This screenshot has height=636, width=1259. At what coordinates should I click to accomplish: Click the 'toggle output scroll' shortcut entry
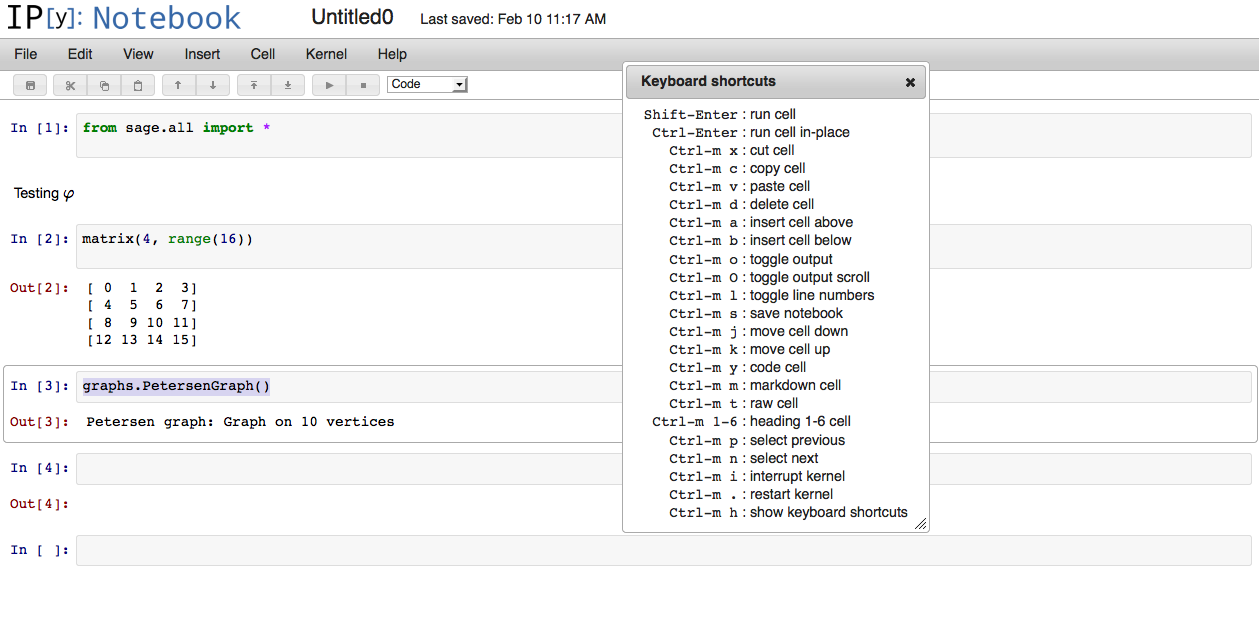[x=770, y=277]
